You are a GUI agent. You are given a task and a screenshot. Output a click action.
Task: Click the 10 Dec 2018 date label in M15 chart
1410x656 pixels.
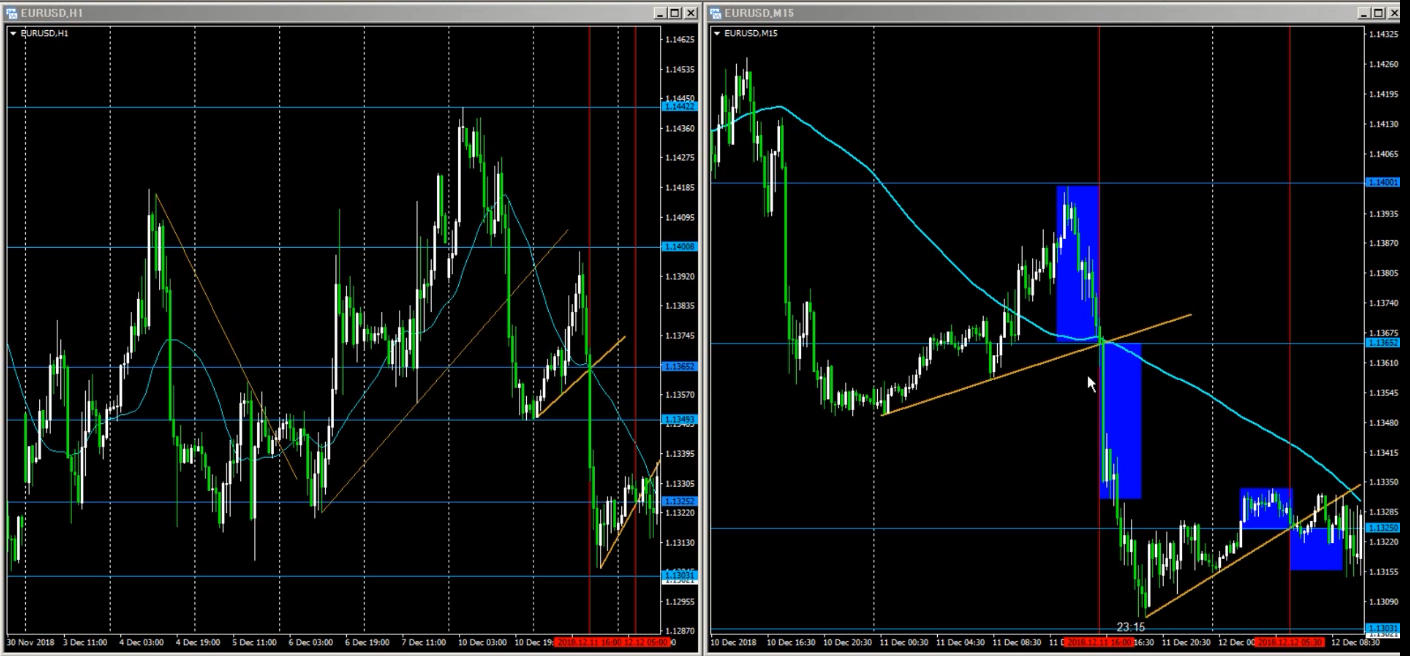pyautogui.click(x=735, y=642)
